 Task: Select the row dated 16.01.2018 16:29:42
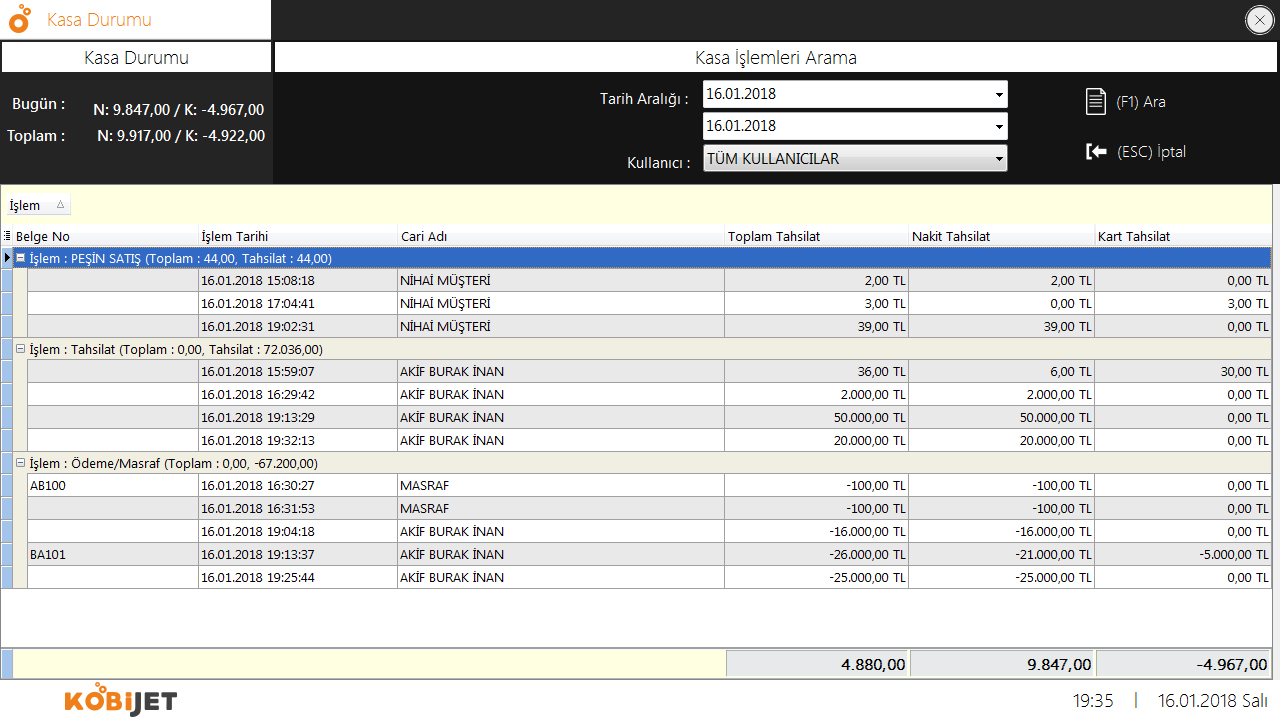pos(650,394)
